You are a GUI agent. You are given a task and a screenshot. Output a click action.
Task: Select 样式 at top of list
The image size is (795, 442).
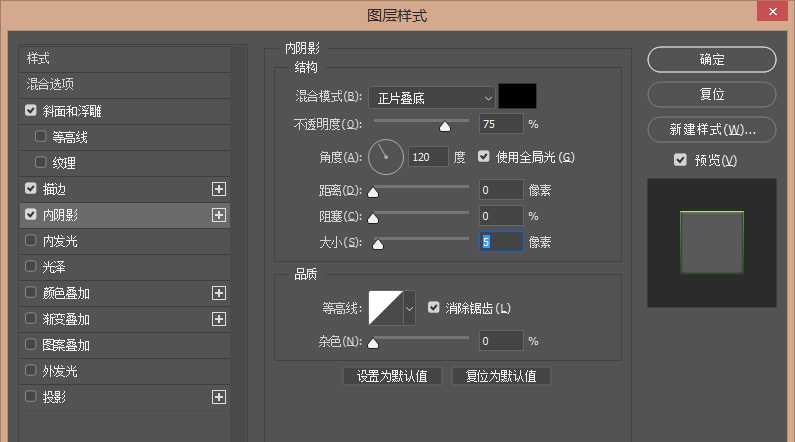pyautogui.click(x=38, y=58)
